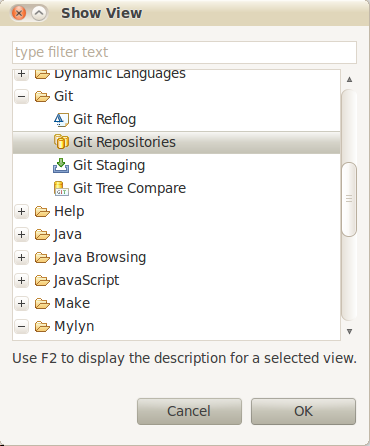Click the JavaScript folder icon
Screen dimensions: 370x446
[x=42, y=281]
